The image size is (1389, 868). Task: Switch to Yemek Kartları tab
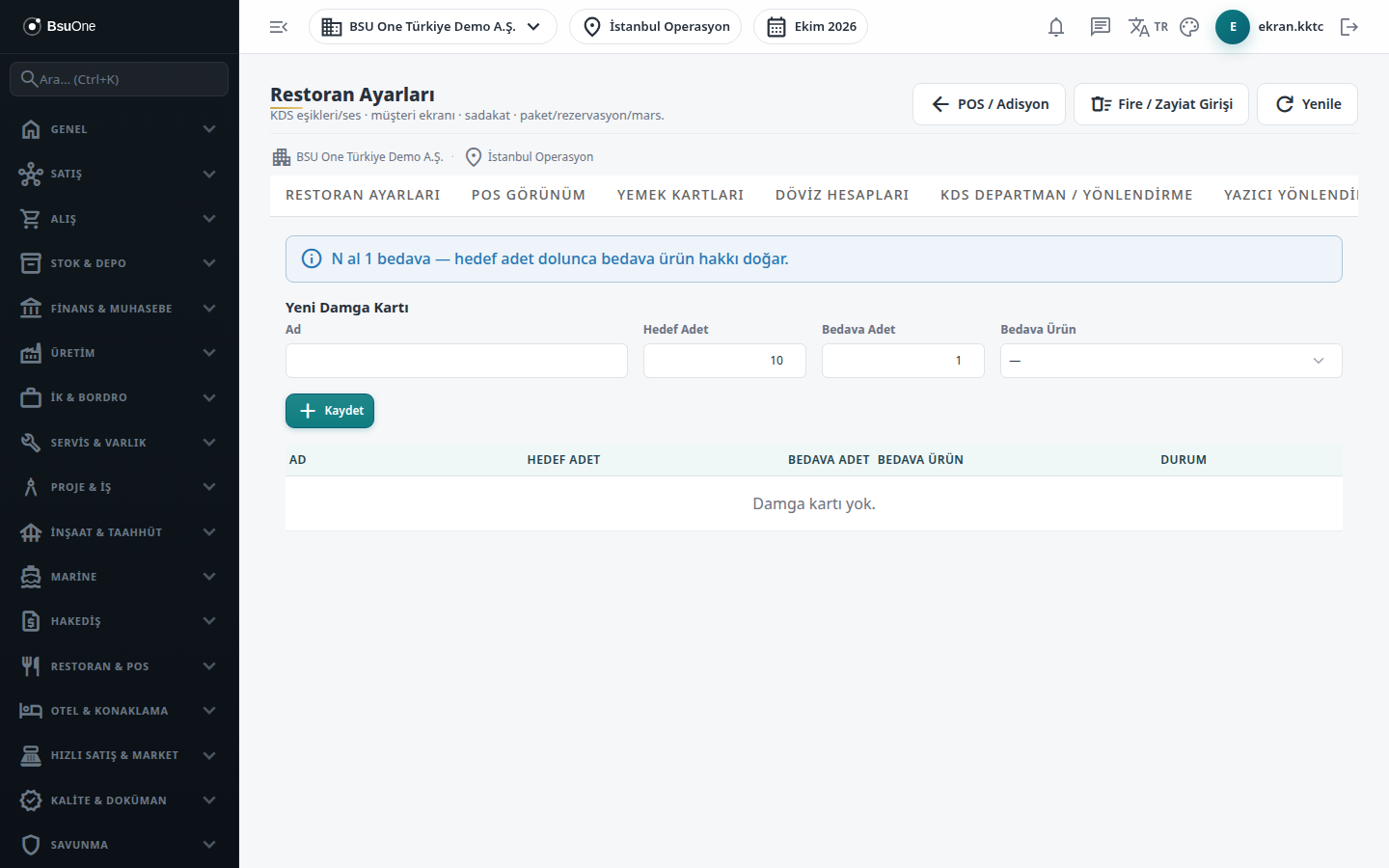[x=680, y=195]
